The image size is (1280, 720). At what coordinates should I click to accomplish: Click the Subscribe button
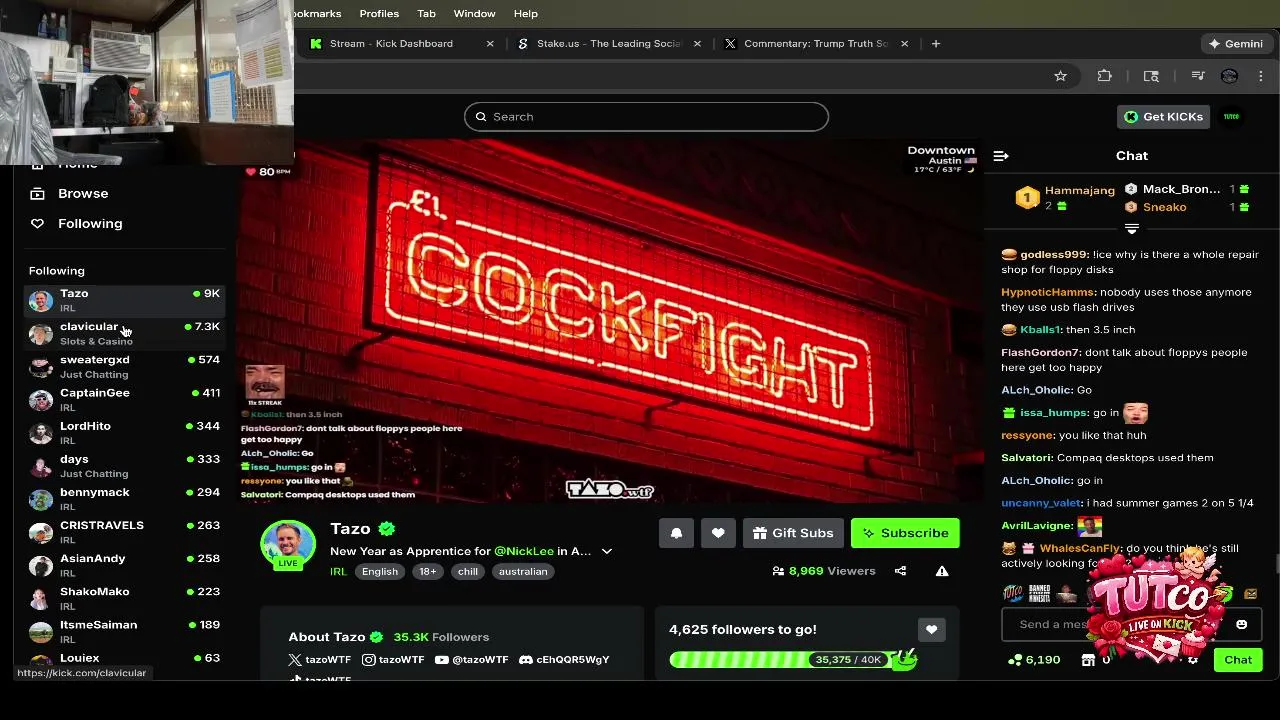(x=905, y=533)
